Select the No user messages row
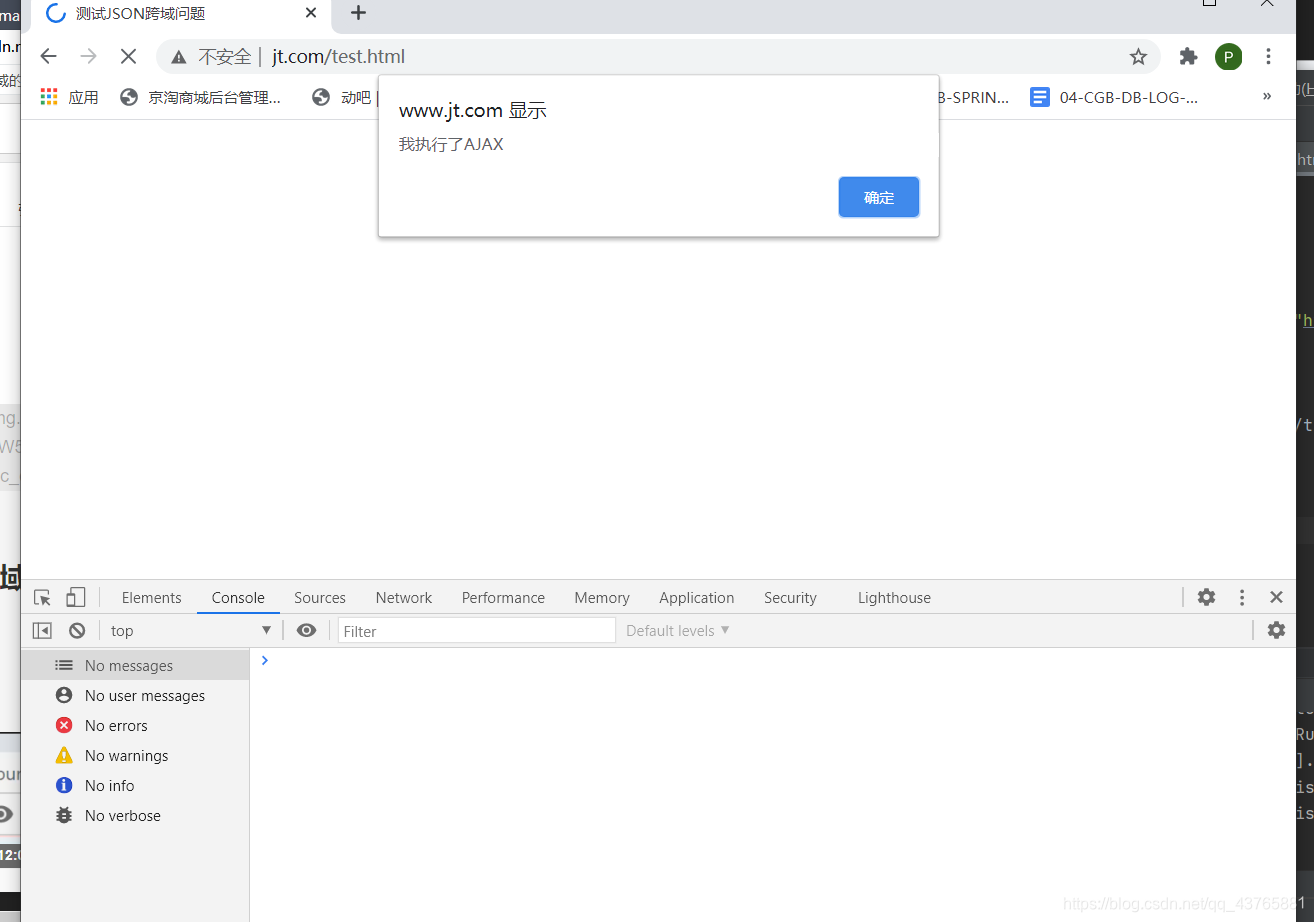Image resolution: width=1314 pixels, height=922 pixels. pos(135,696)
